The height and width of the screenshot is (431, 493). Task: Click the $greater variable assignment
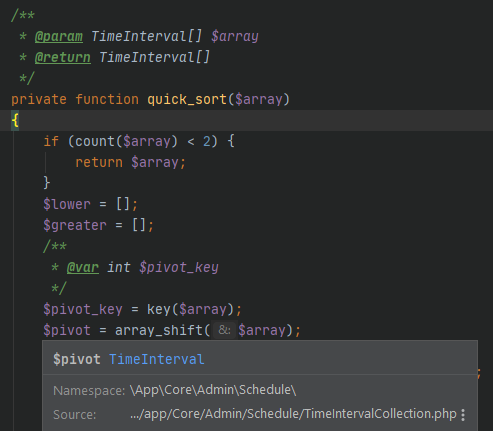pos(75,225)
